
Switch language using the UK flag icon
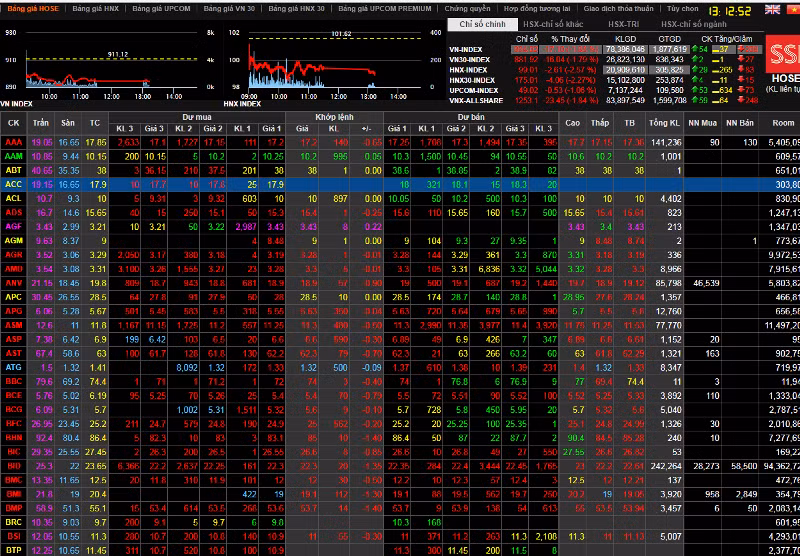tap(772, 9)
